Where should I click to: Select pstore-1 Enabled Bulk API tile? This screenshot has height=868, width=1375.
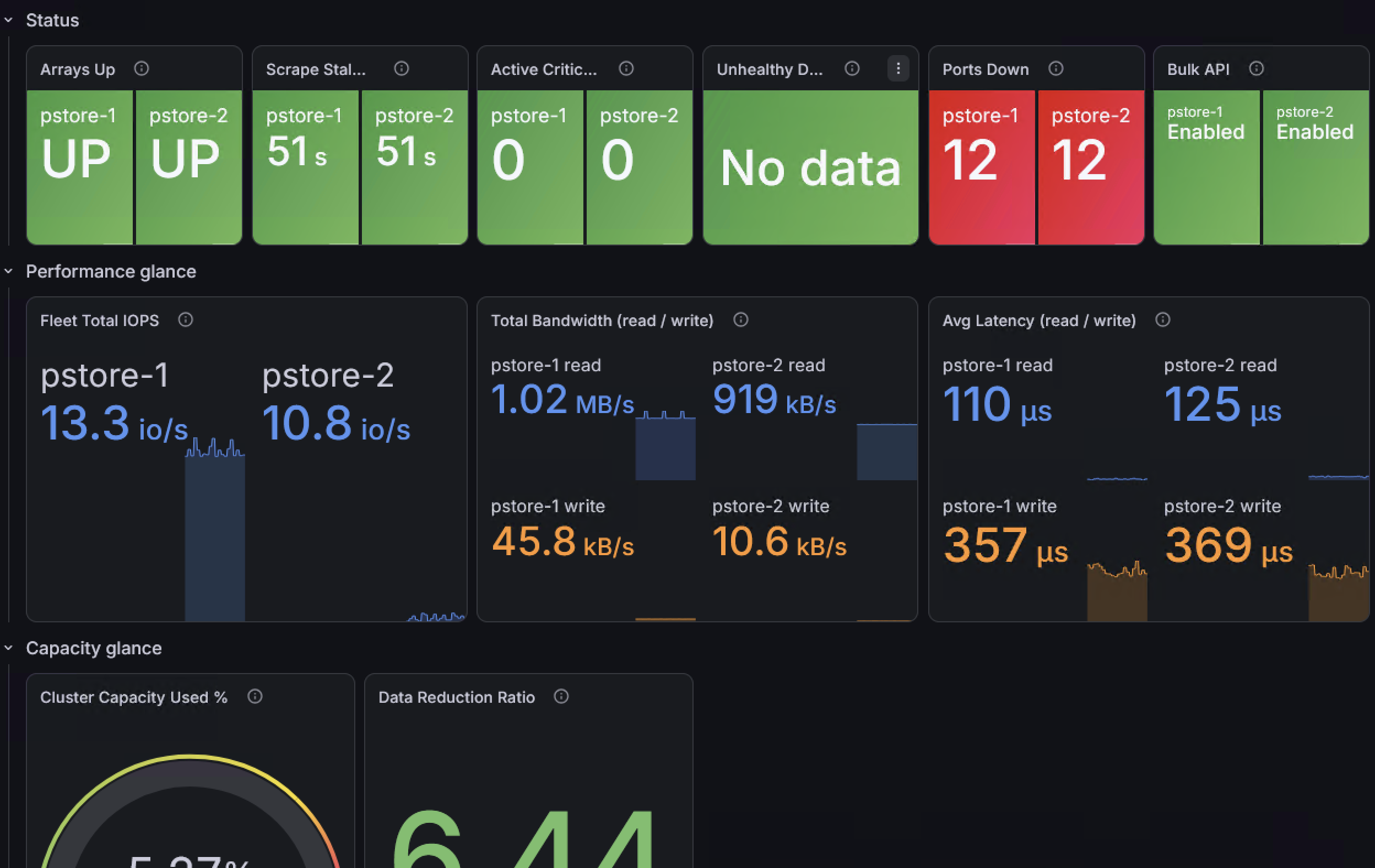[1207, 167]
